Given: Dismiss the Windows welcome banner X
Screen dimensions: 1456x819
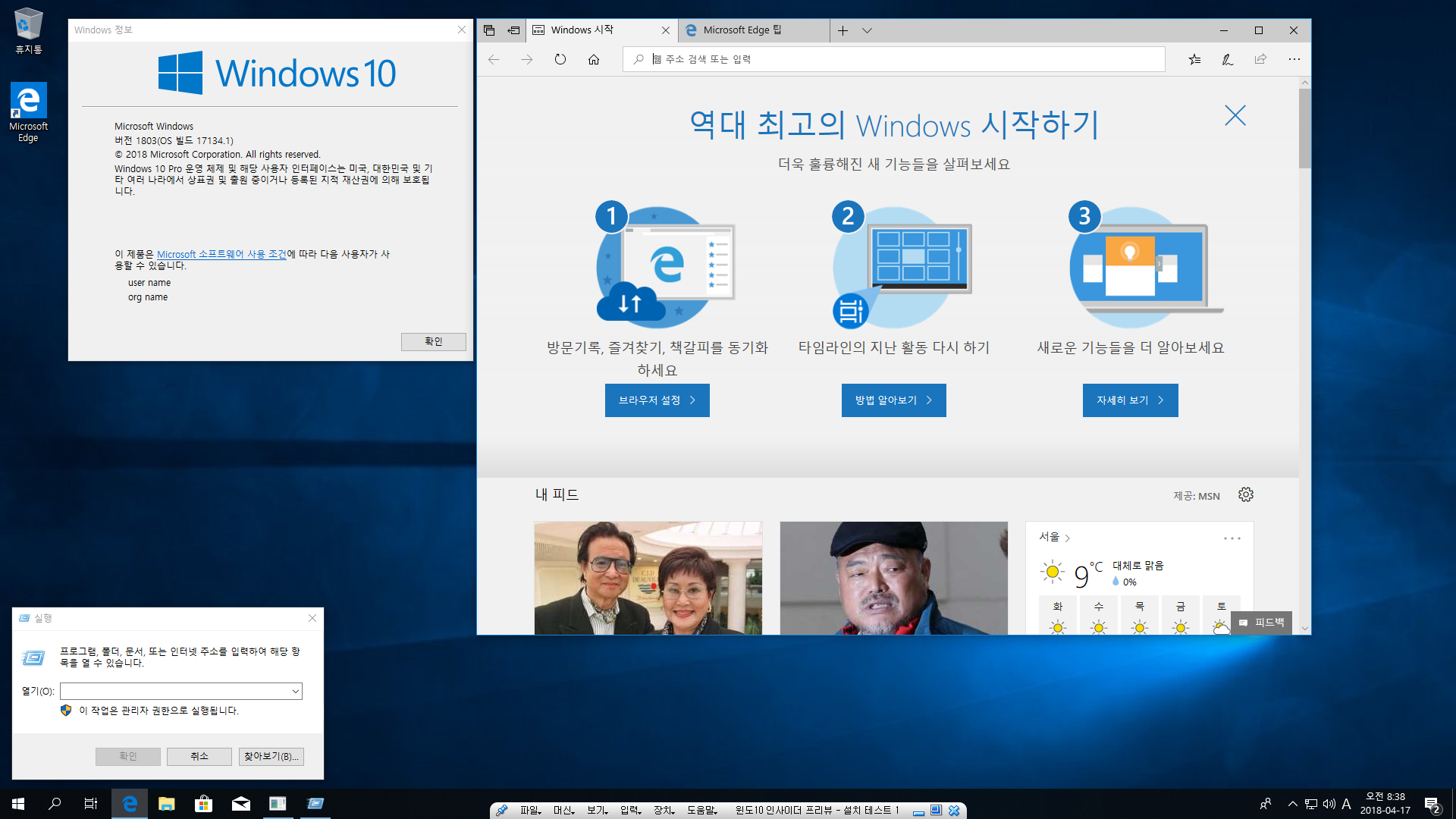Looking at the screenshot, I should (1235, 115).
